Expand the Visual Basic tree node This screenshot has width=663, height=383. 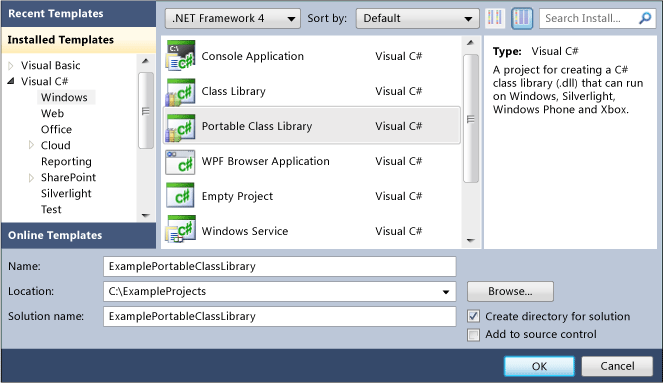tap(11, 66)
